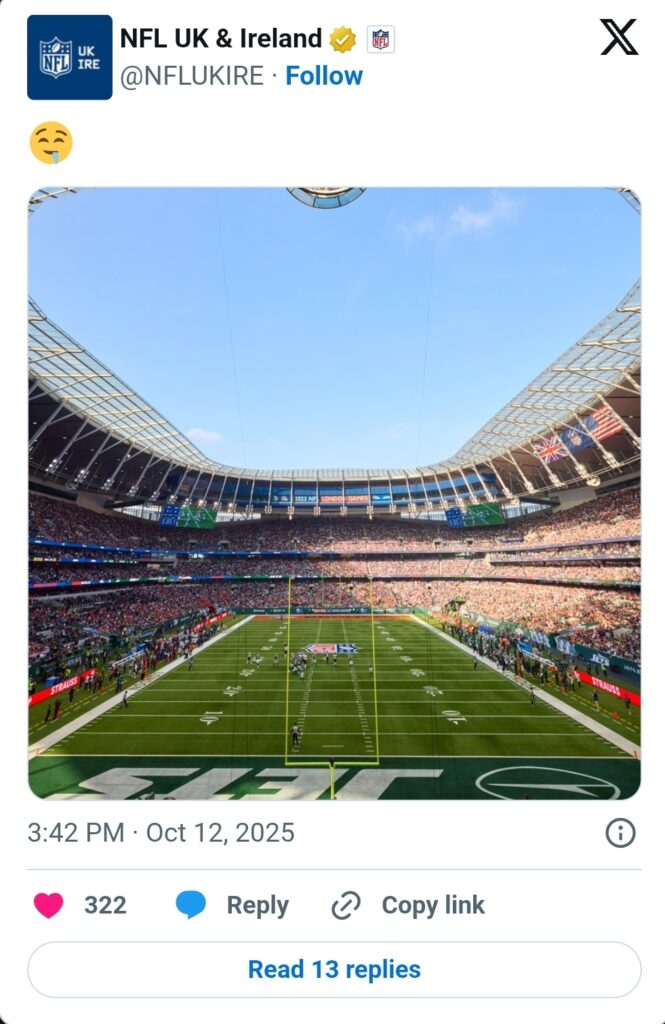Click the Copy link text
The width and height of the screenshot is (665, 1024).
[433, 905]
